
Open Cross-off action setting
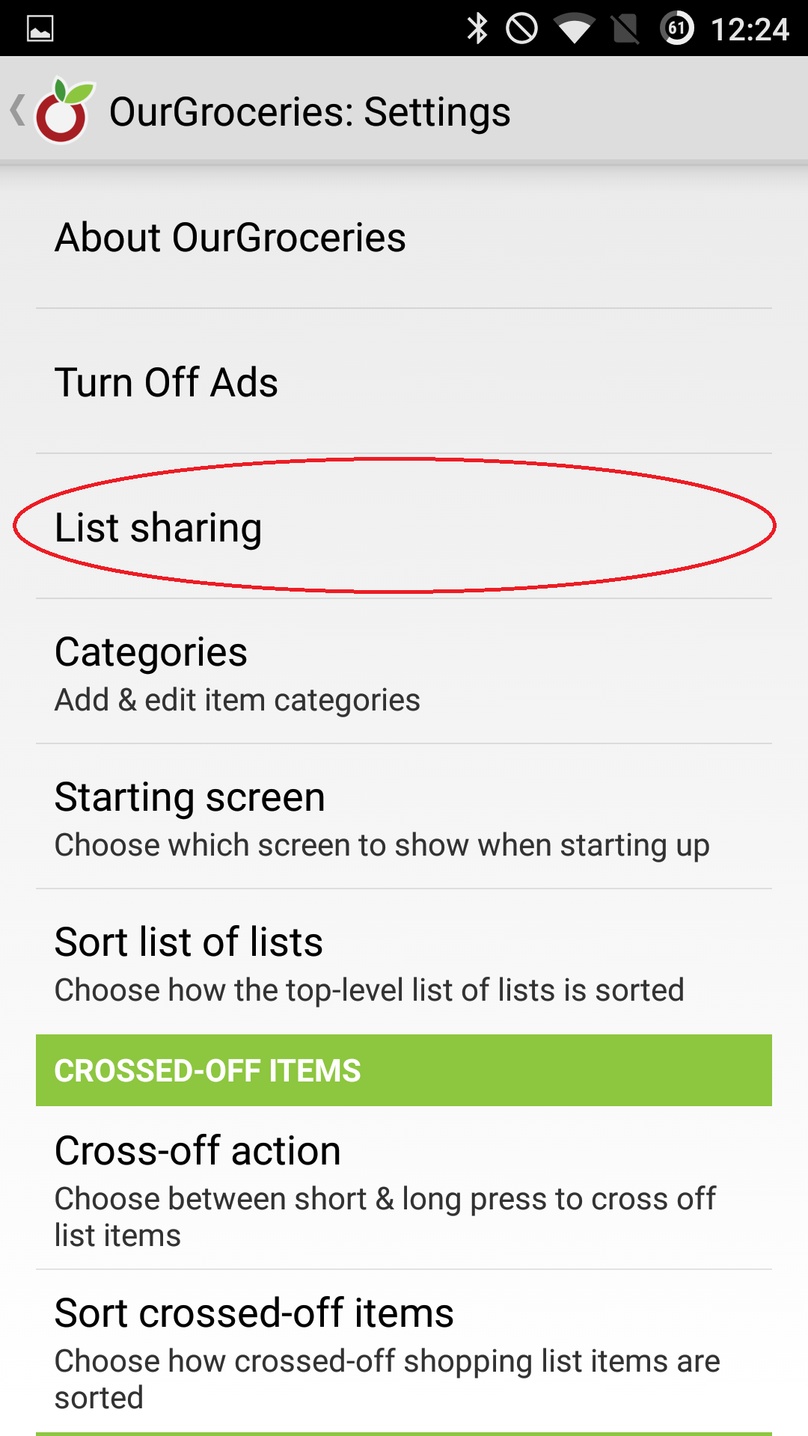[x=404, y=1188]
